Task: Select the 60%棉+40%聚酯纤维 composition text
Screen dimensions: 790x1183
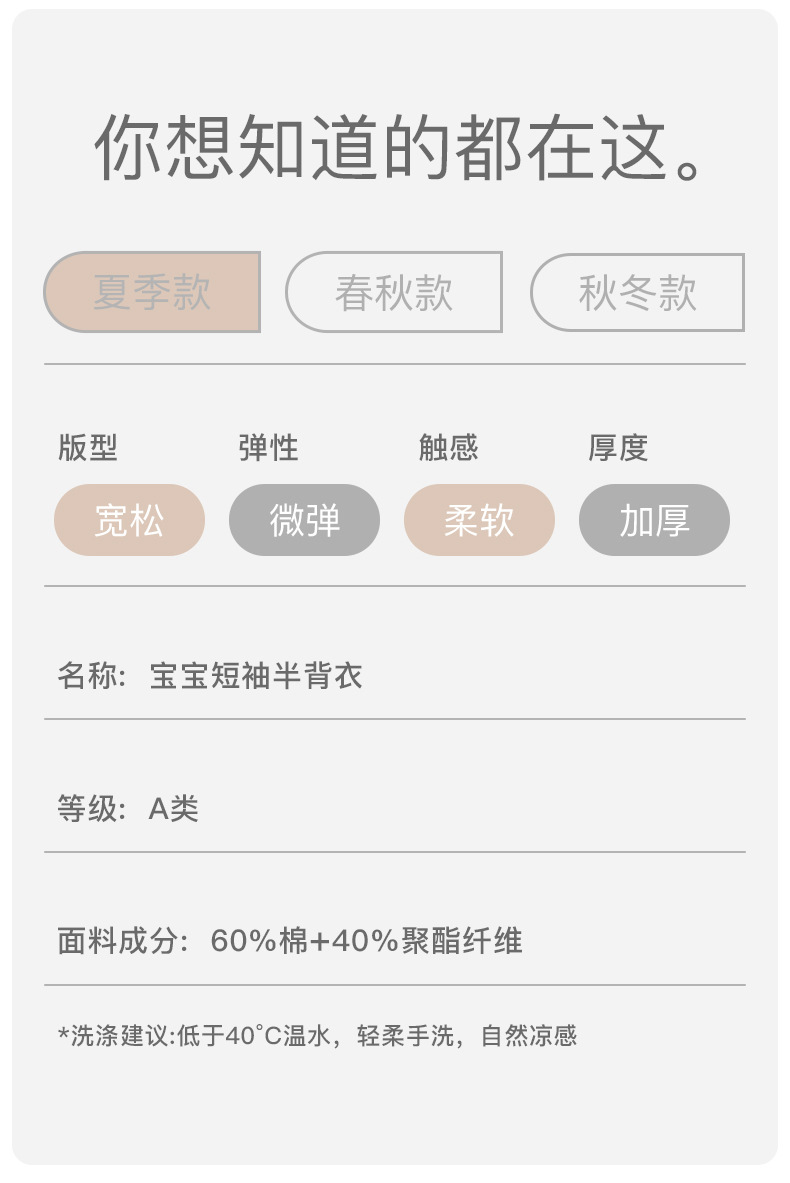Action: [366, 941]
